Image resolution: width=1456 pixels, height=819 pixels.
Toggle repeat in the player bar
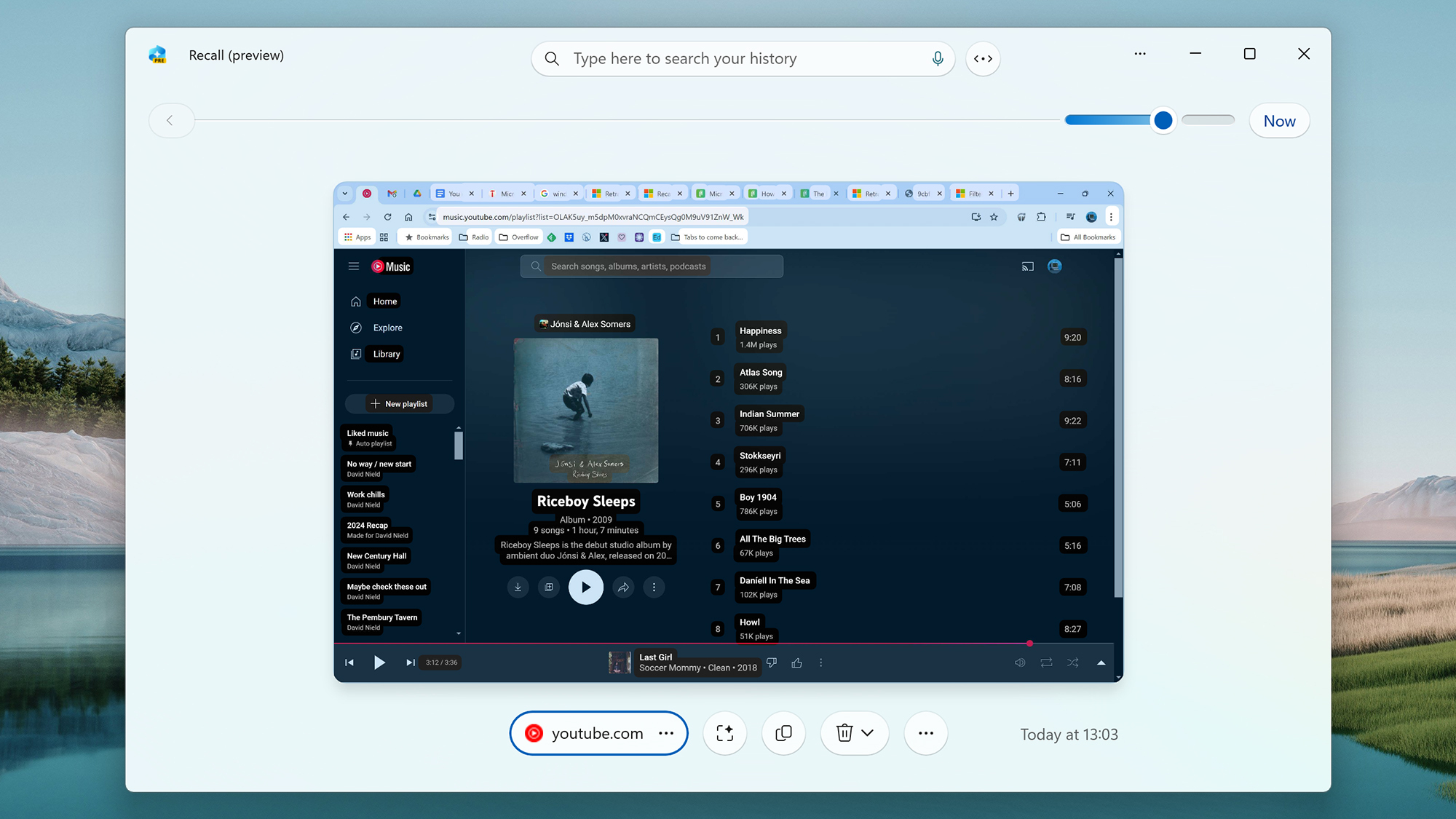[x=1046, y=662]
